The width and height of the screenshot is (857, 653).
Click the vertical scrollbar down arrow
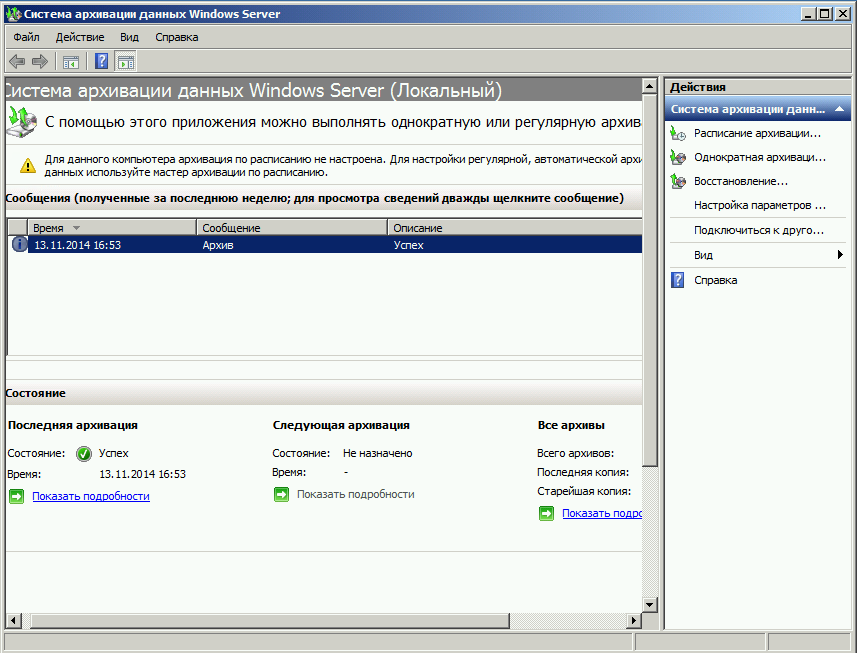point(650,604)
